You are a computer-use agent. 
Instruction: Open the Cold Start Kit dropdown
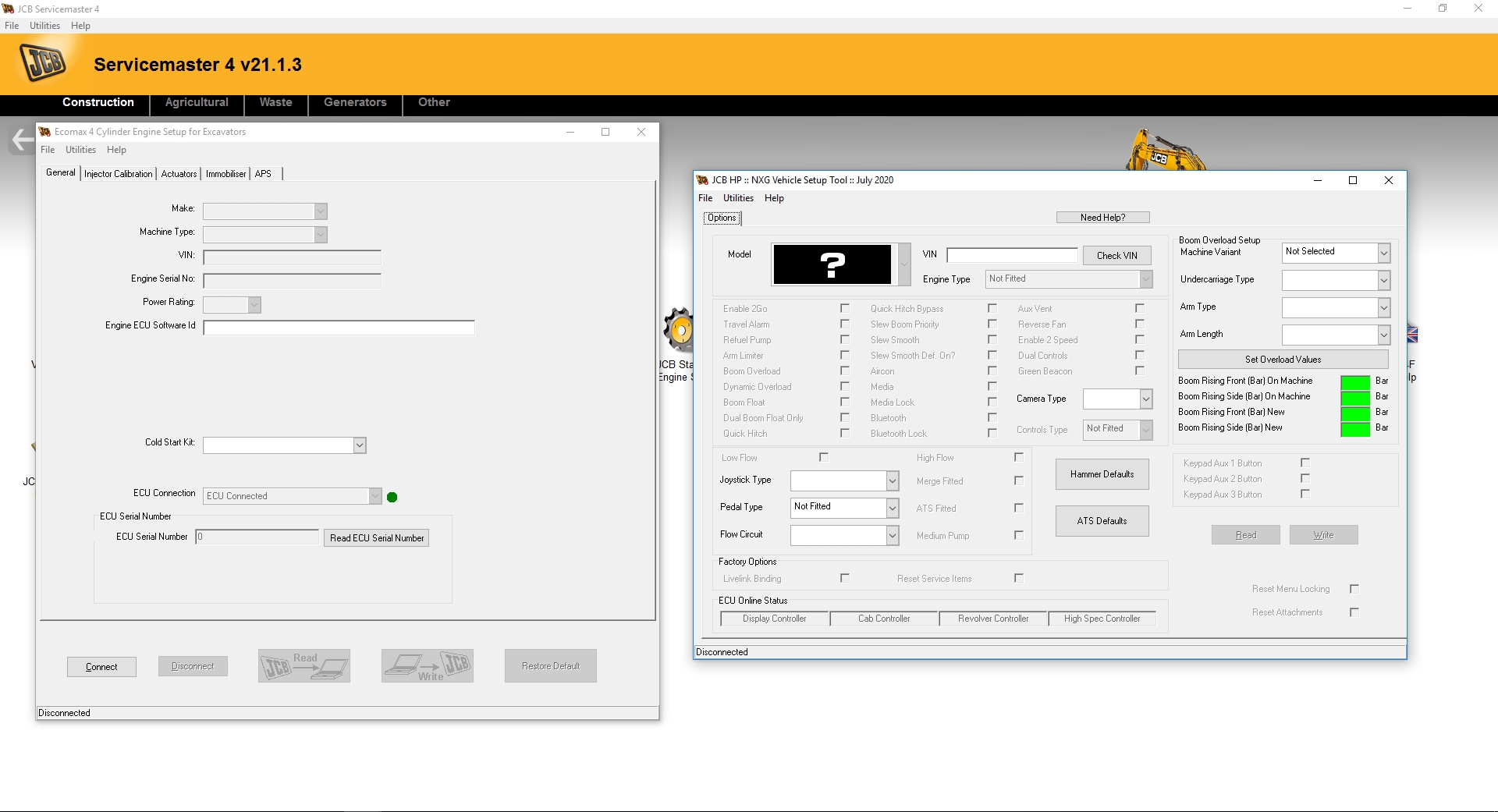pyautogui.click(x=358, y=445)
